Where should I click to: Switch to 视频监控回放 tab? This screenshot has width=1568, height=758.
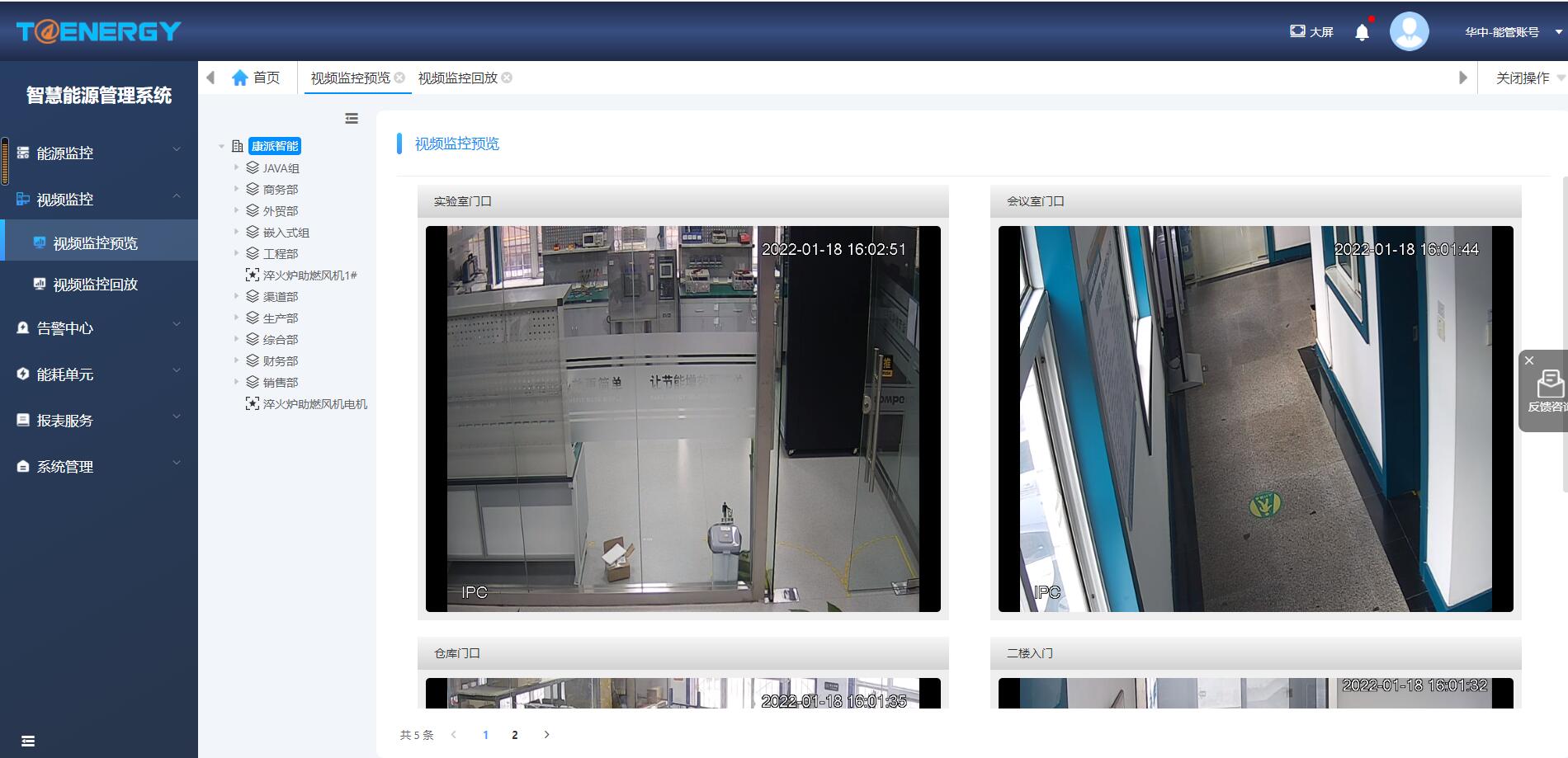pos(457,78)
